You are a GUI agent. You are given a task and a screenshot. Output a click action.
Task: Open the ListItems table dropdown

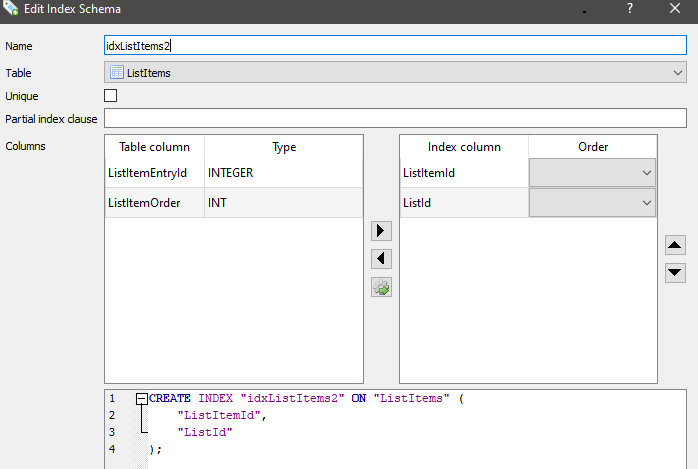[x=677, y=72]
